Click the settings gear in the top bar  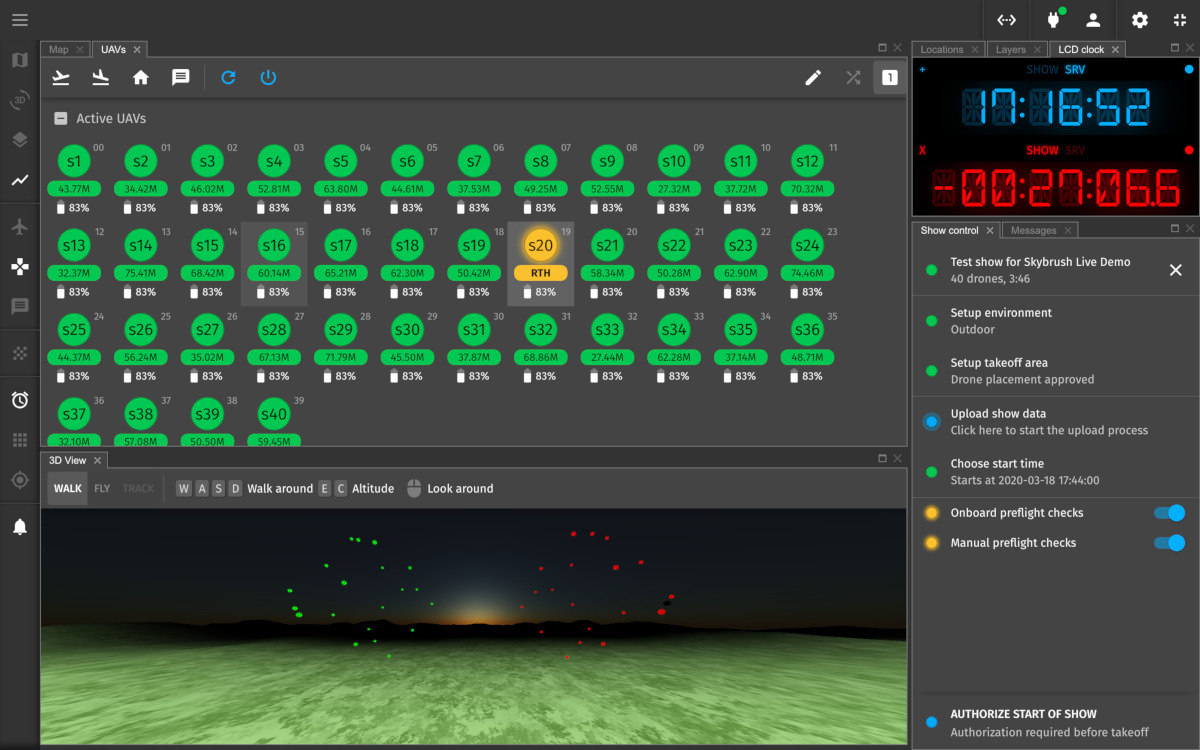1139,20
